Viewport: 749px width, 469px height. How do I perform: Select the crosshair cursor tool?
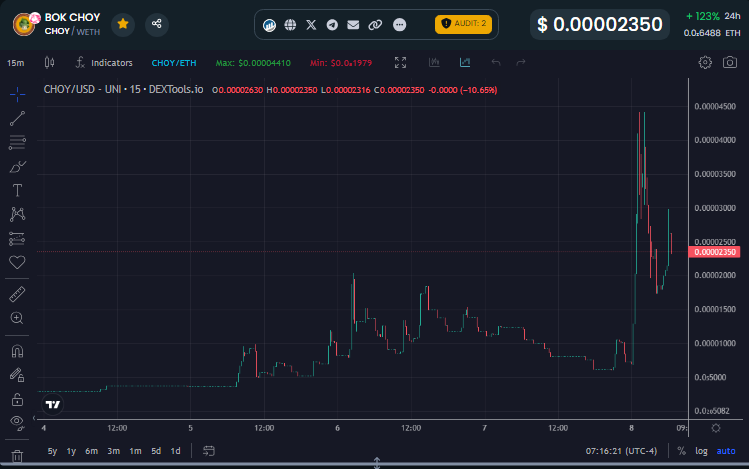(x=17, y=94)
